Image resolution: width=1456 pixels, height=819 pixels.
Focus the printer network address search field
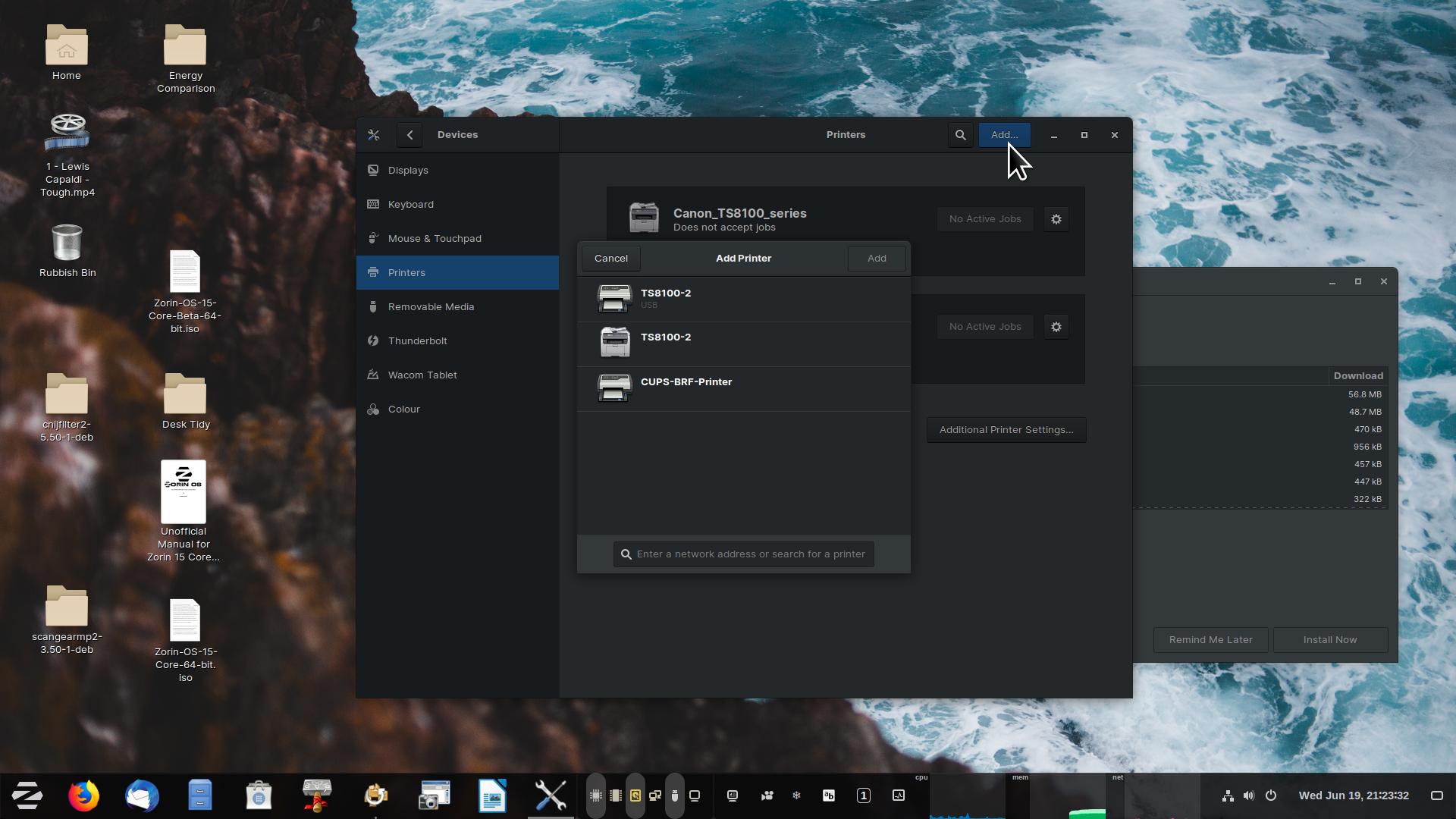[x=749, y=554]
